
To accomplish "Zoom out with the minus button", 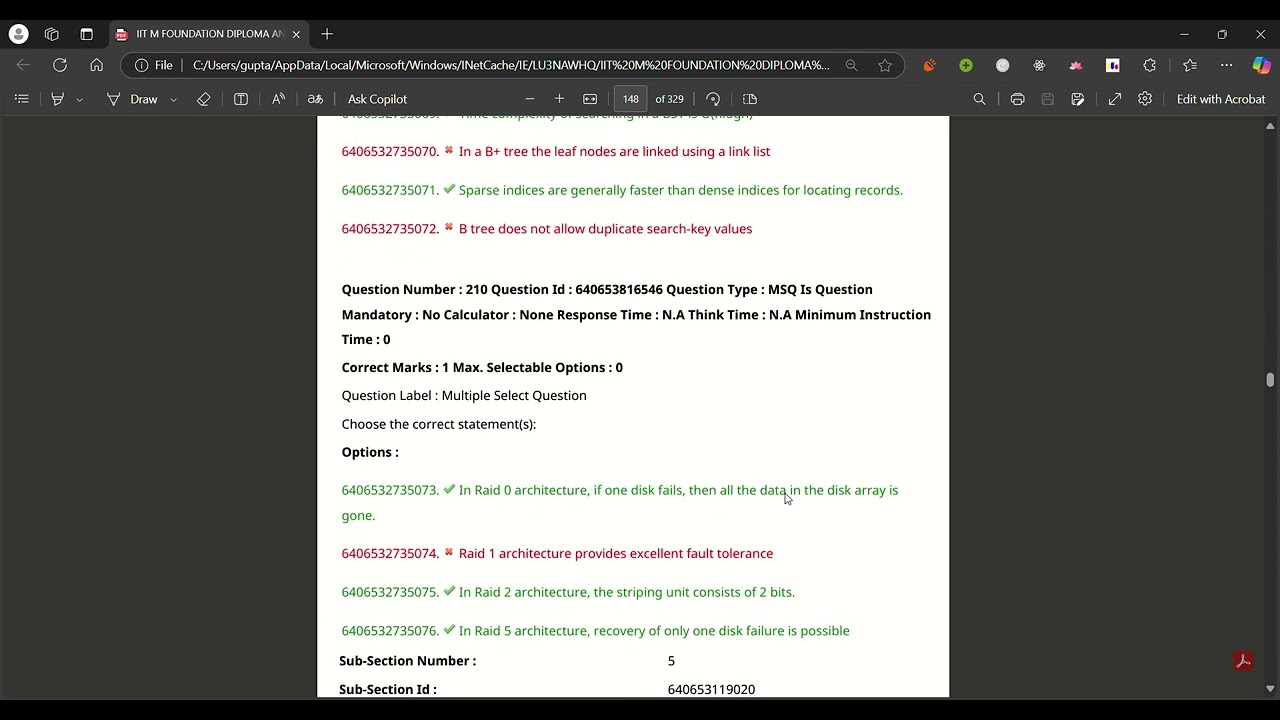I will (530, 99).
